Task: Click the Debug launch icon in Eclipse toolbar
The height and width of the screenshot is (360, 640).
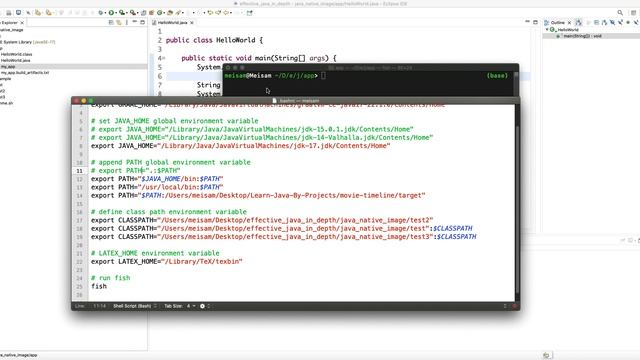Action: pos(100,13)
